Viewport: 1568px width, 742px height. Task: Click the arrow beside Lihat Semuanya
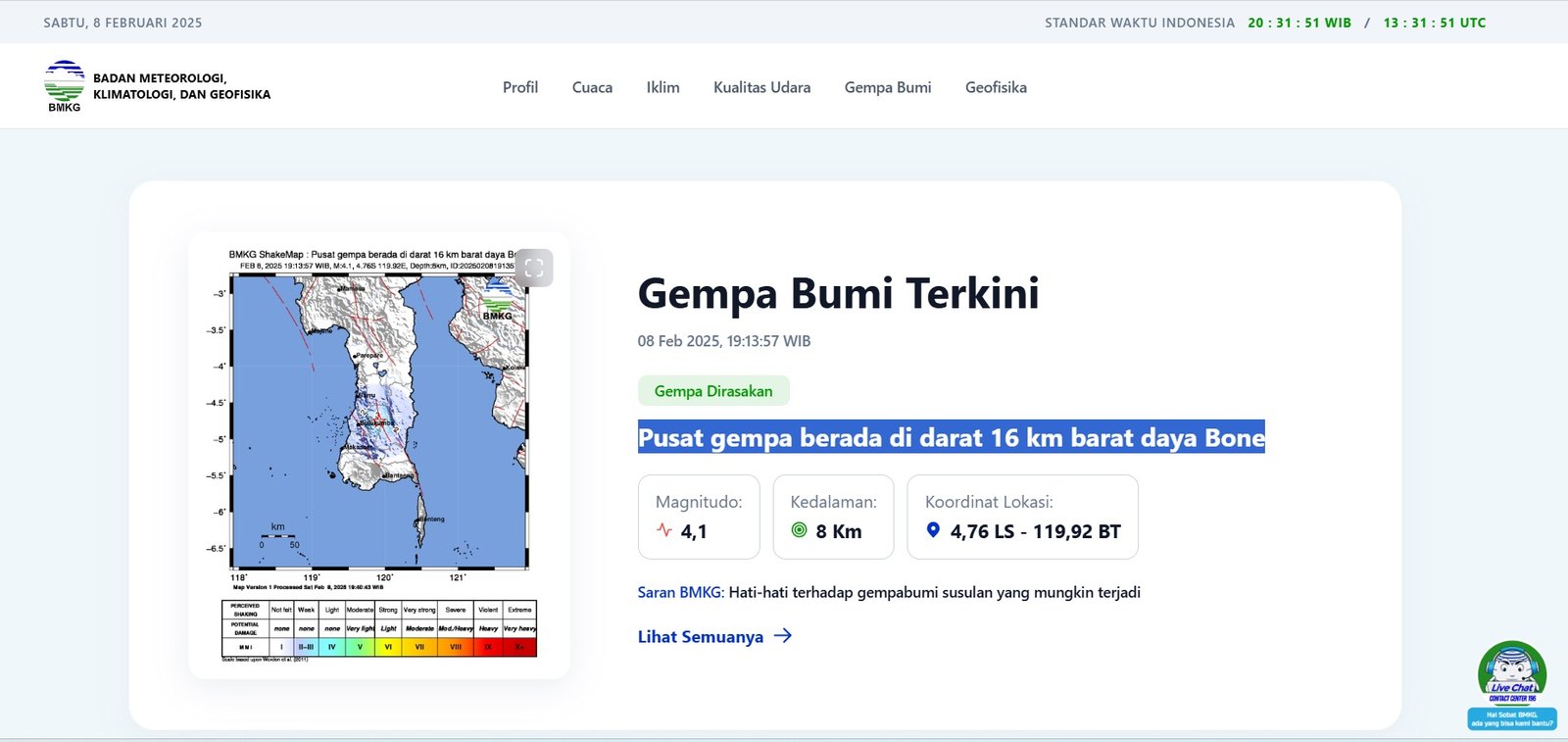[x=782, y=636]
